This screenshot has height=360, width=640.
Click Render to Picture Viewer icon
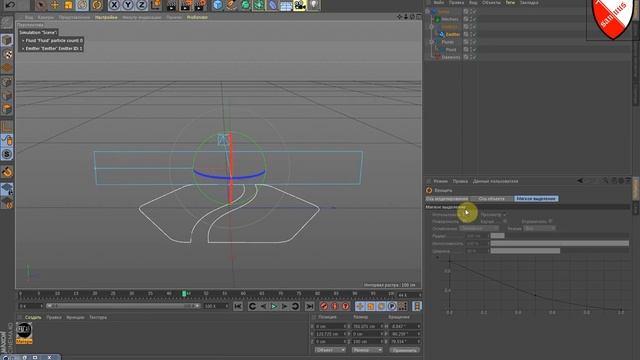click(186, 5)
